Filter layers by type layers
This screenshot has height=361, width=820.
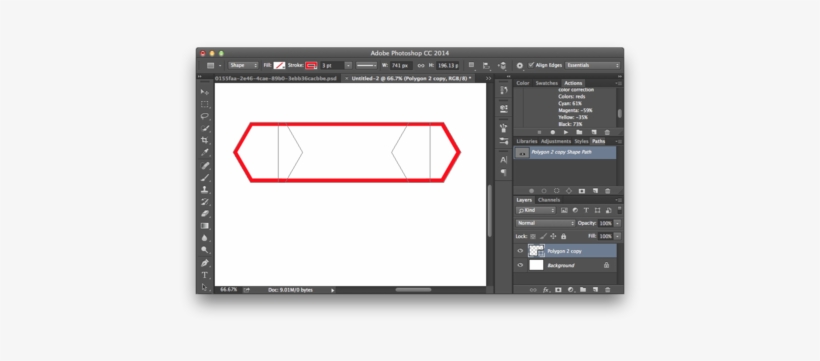586,210
